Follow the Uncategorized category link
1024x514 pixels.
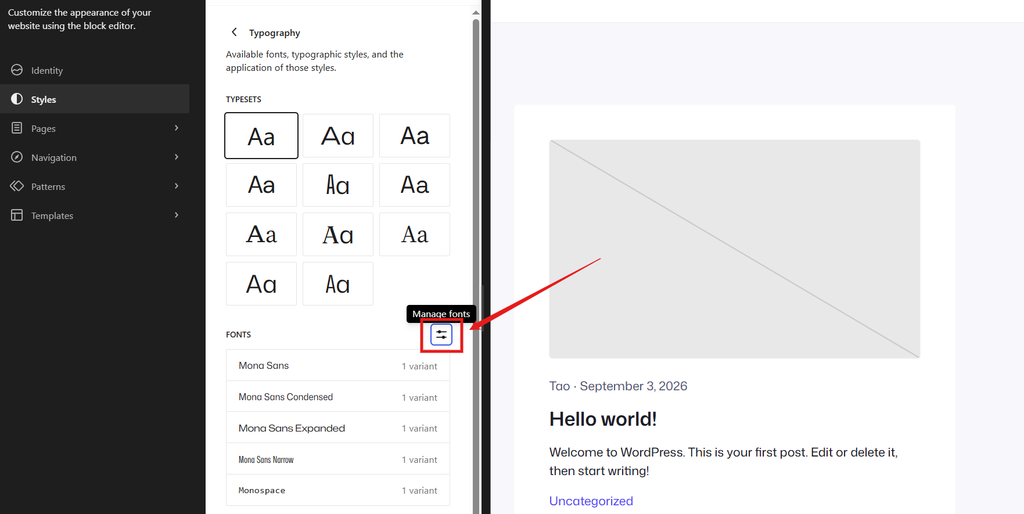(591, 501)
